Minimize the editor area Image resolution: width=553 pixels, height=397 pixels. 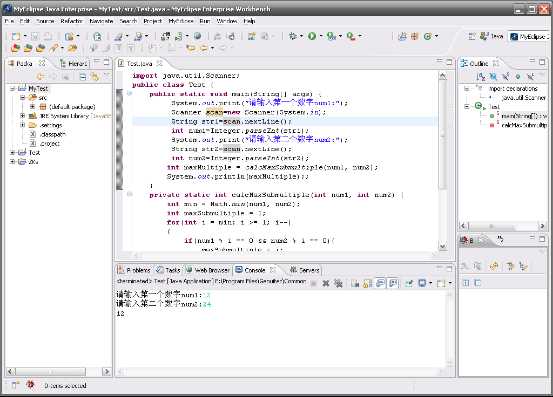pos(439,62)
